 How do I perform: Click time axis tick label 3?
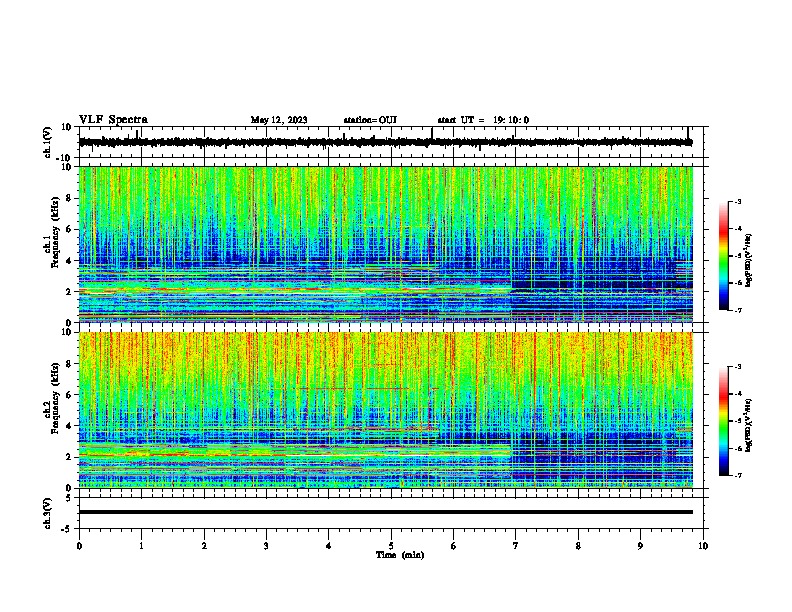266,546
